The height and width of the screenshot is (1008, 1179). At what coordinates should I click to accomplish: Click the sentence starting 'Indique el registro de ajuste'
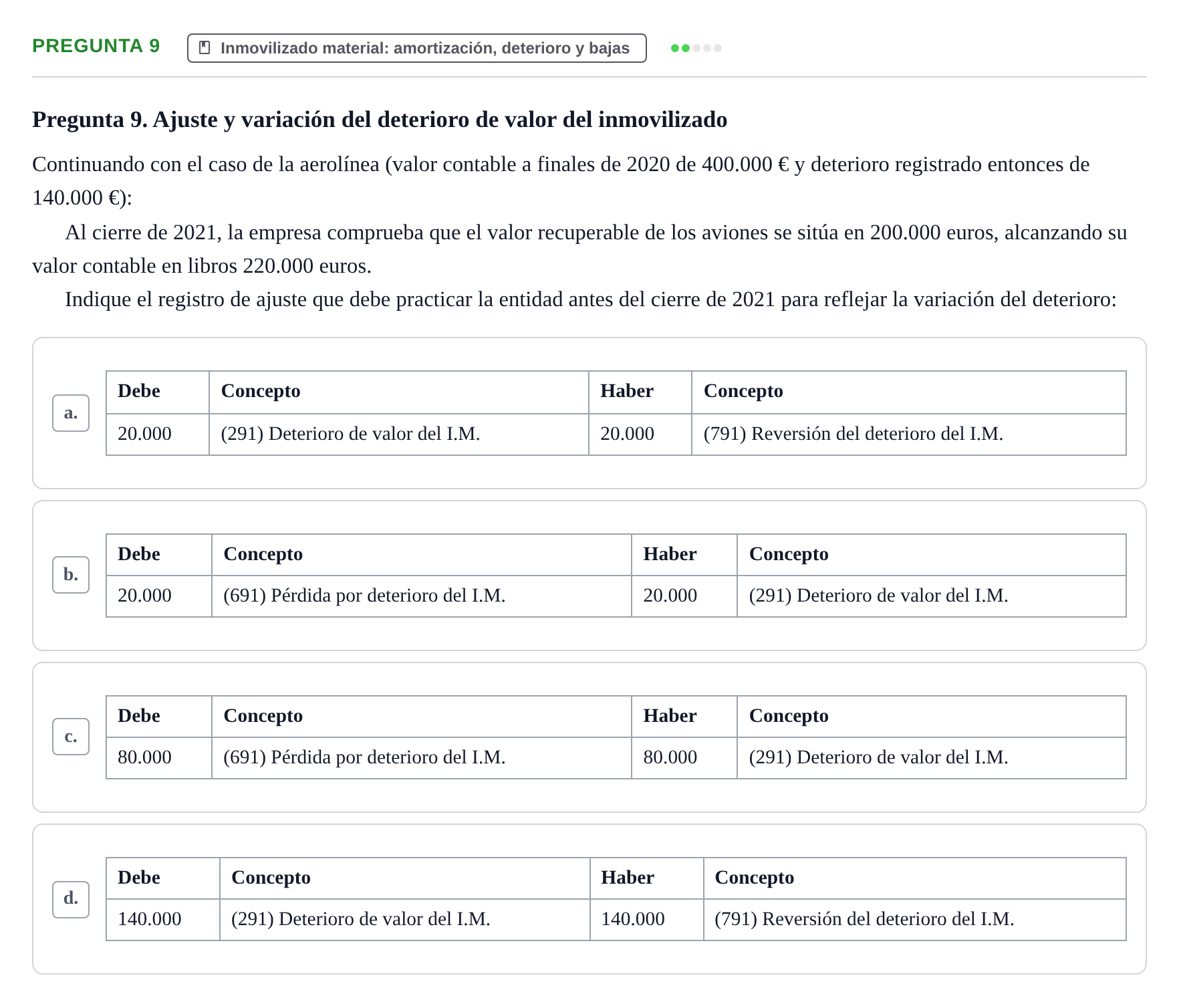[591, 299]
